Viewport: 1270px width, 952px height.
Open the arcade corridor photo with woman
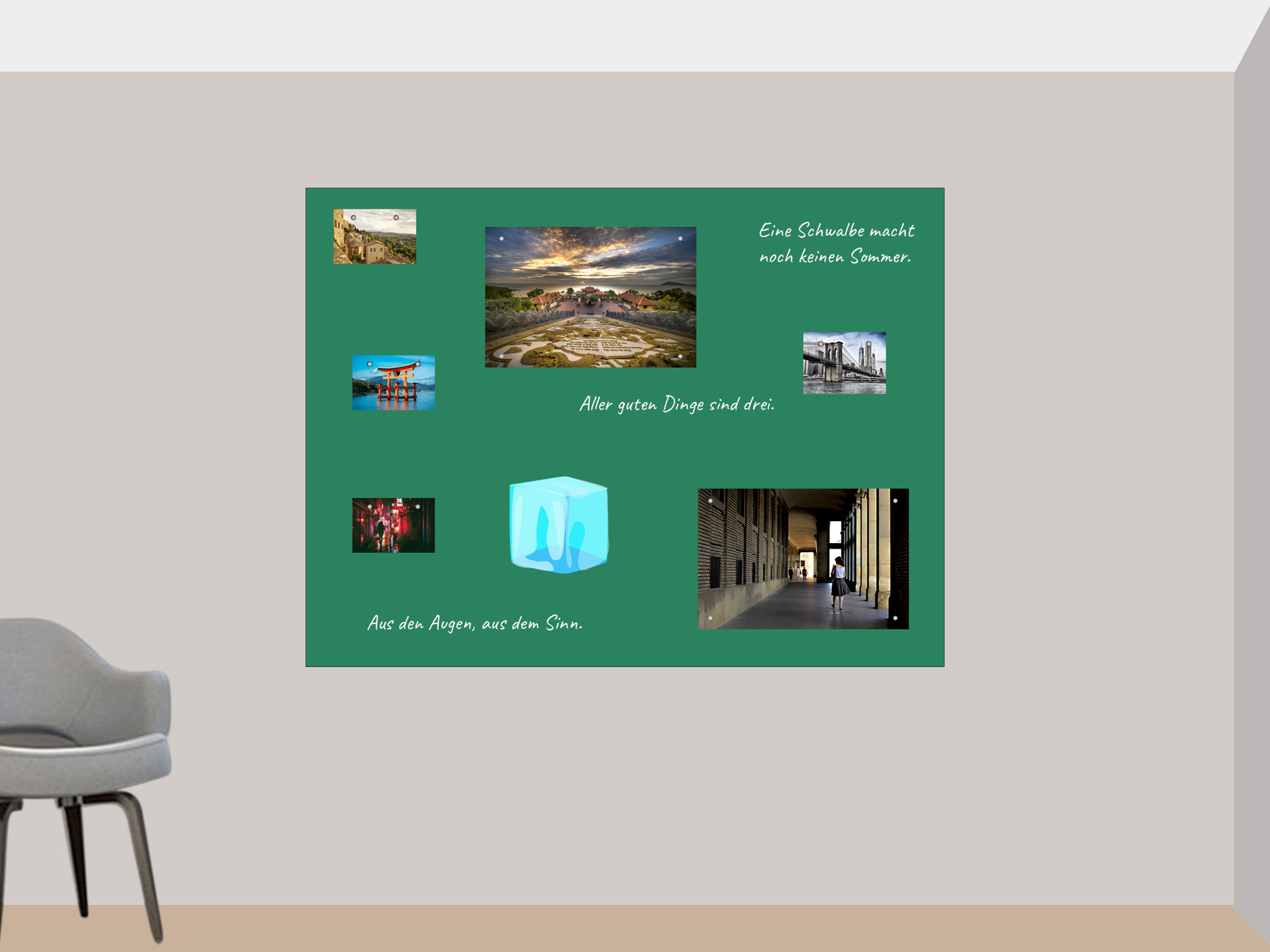803,559
